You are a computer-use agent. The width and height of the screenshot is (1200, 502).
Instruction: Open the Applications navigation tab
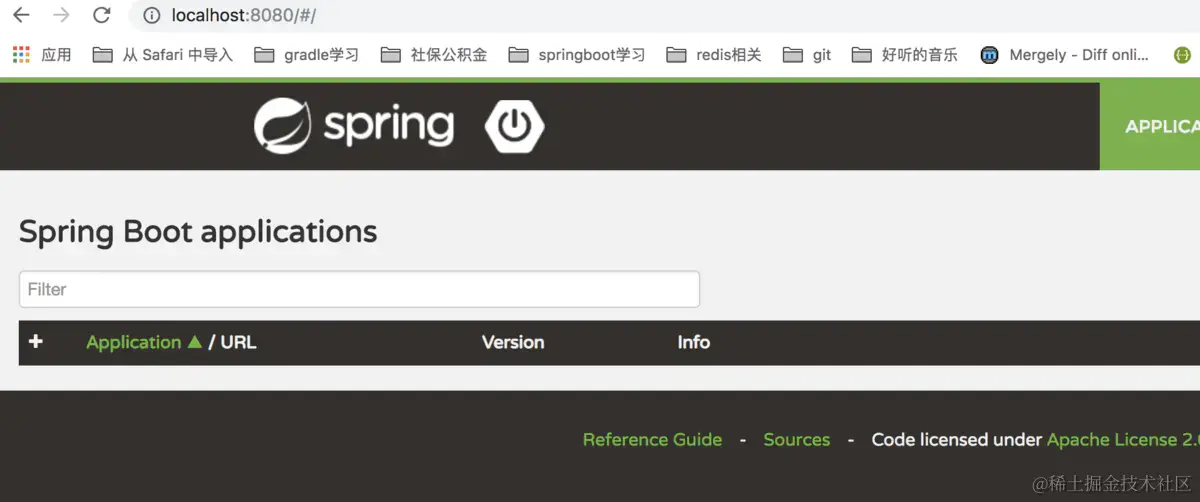point(1150,126)
